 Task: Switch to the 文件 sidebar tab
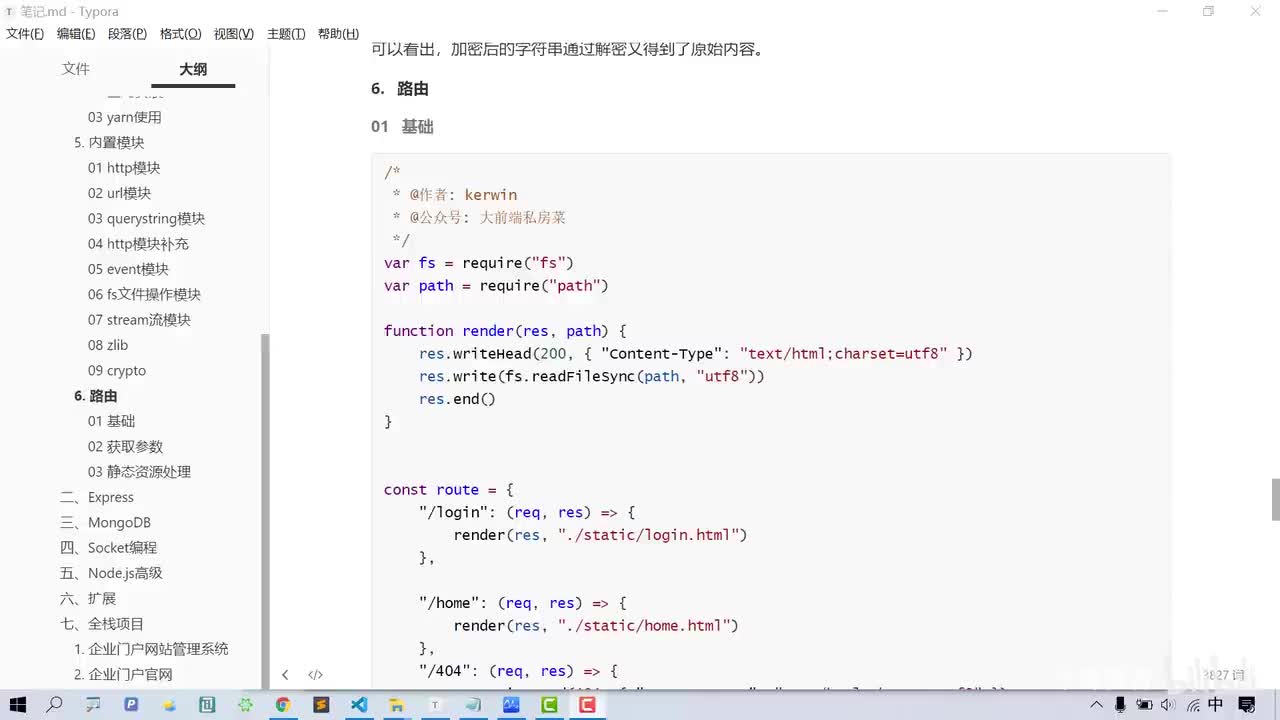click(x=76, y=69)
